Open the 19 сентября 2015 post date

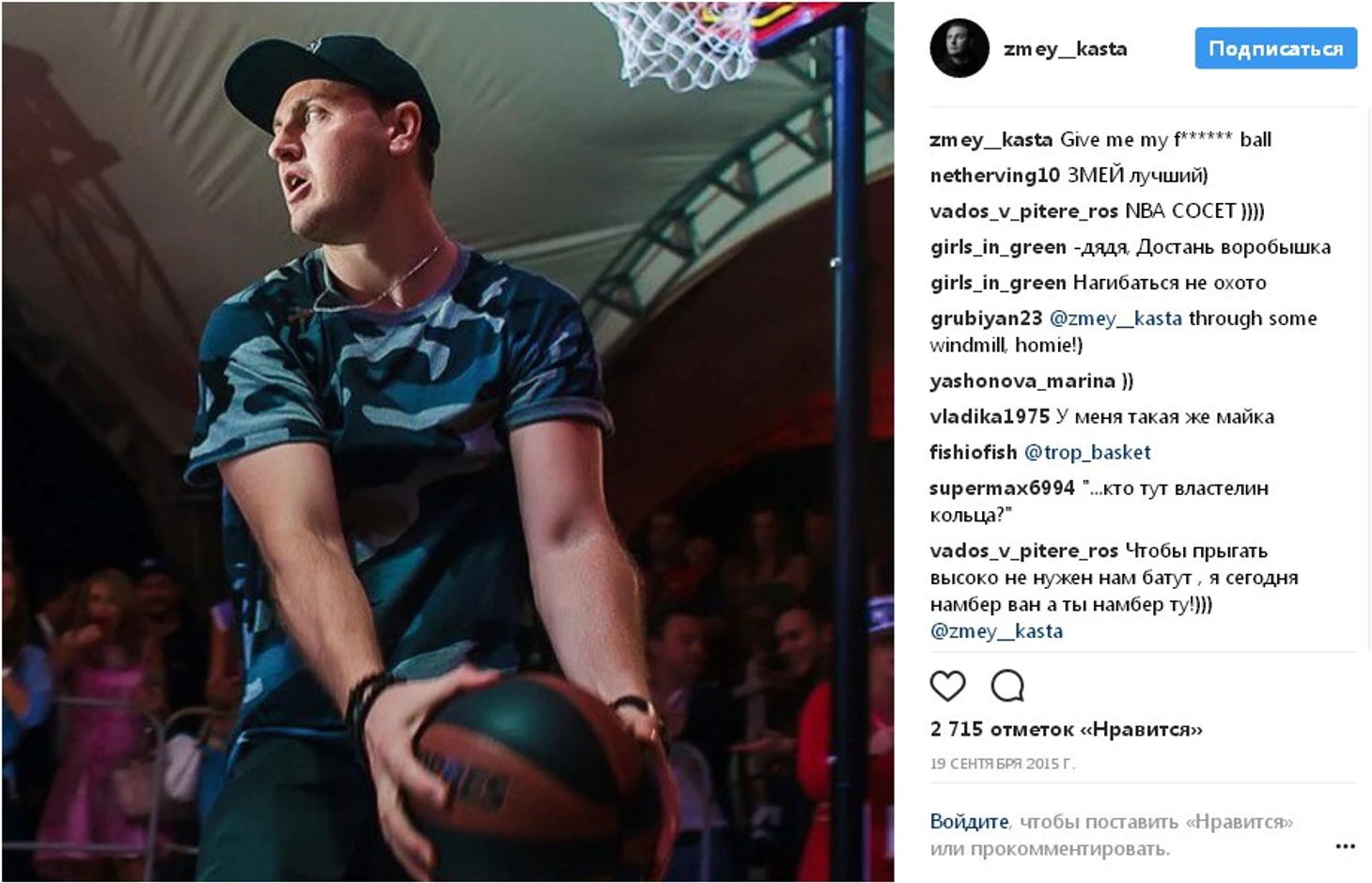point(1002,764)
